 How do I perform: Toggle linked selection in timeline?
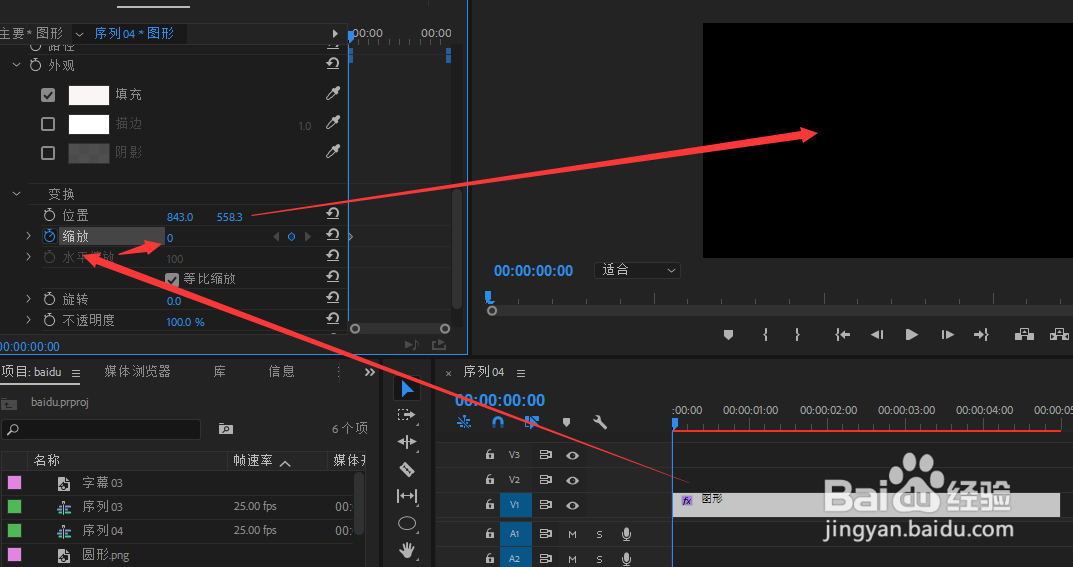(x=532, y=422)
